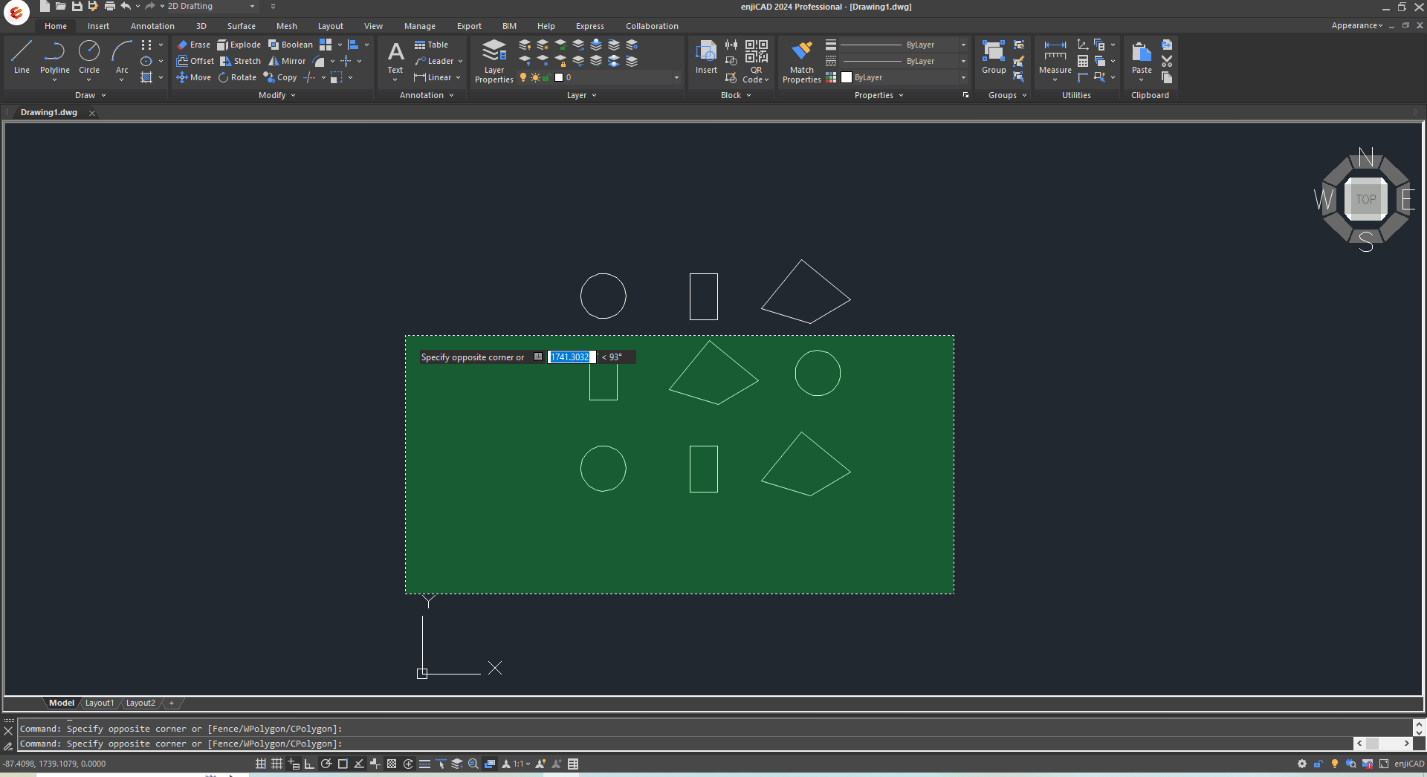Click the distance input field 1741.3032
This screenshot has width=1427, height=777.
pyautogui.click(x=572, y=357)
